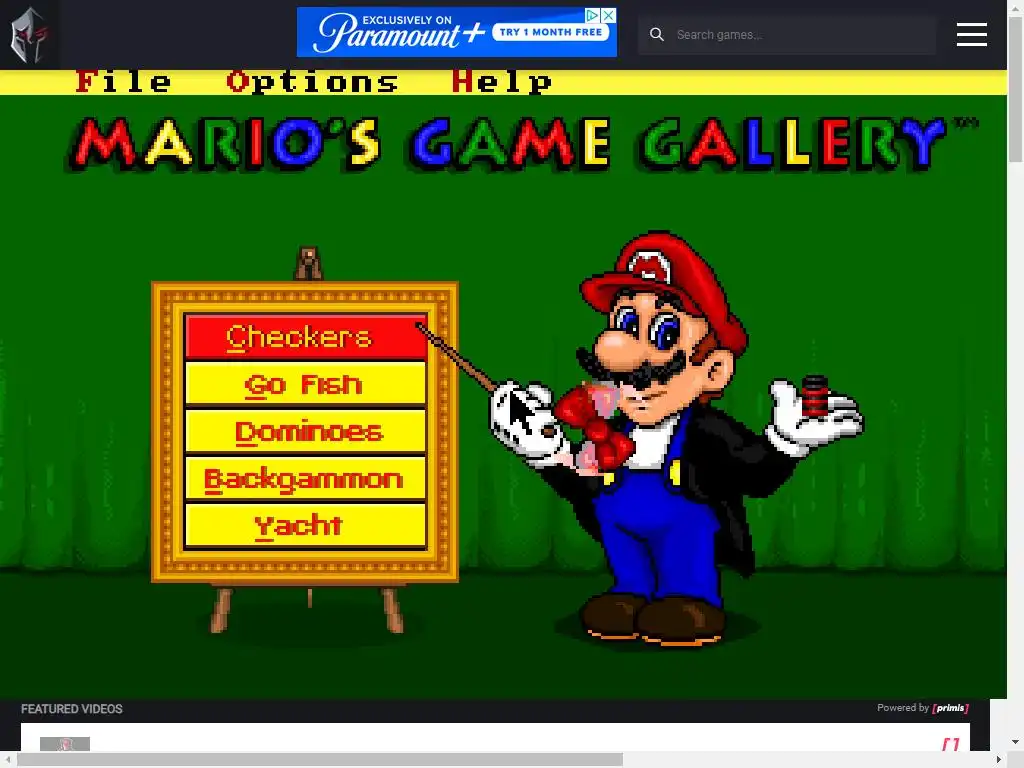Focus the Search games field
This screenshot has width=1024, height=768.
[787, 35]
